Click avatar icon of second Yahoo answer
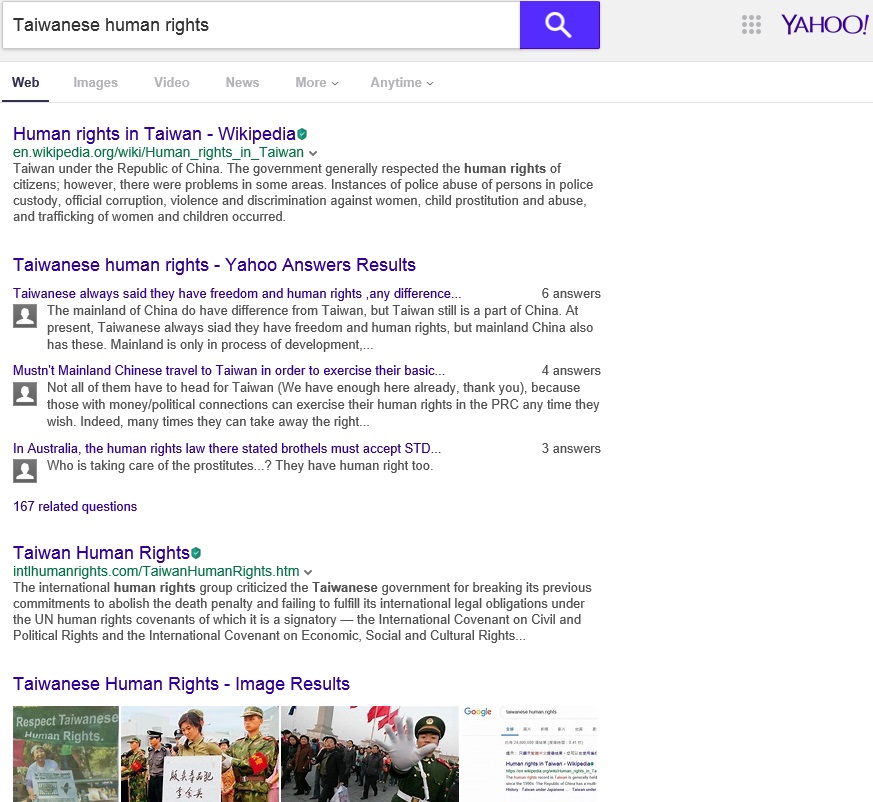The image size is (873, 802). coord(25,394)
